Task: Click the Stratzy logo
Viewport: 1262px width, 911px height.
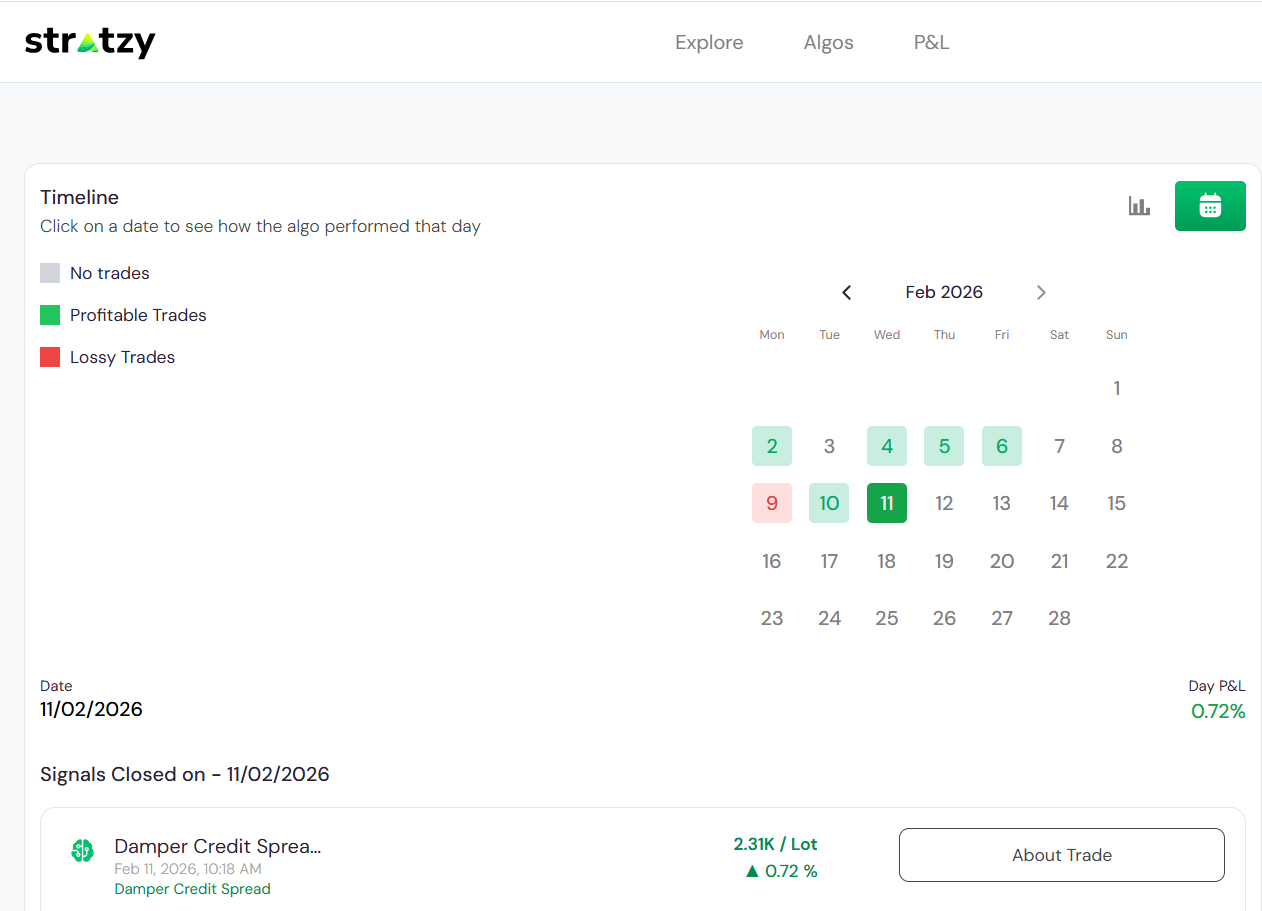Action: pyautogui.click(x=90, y=42)
